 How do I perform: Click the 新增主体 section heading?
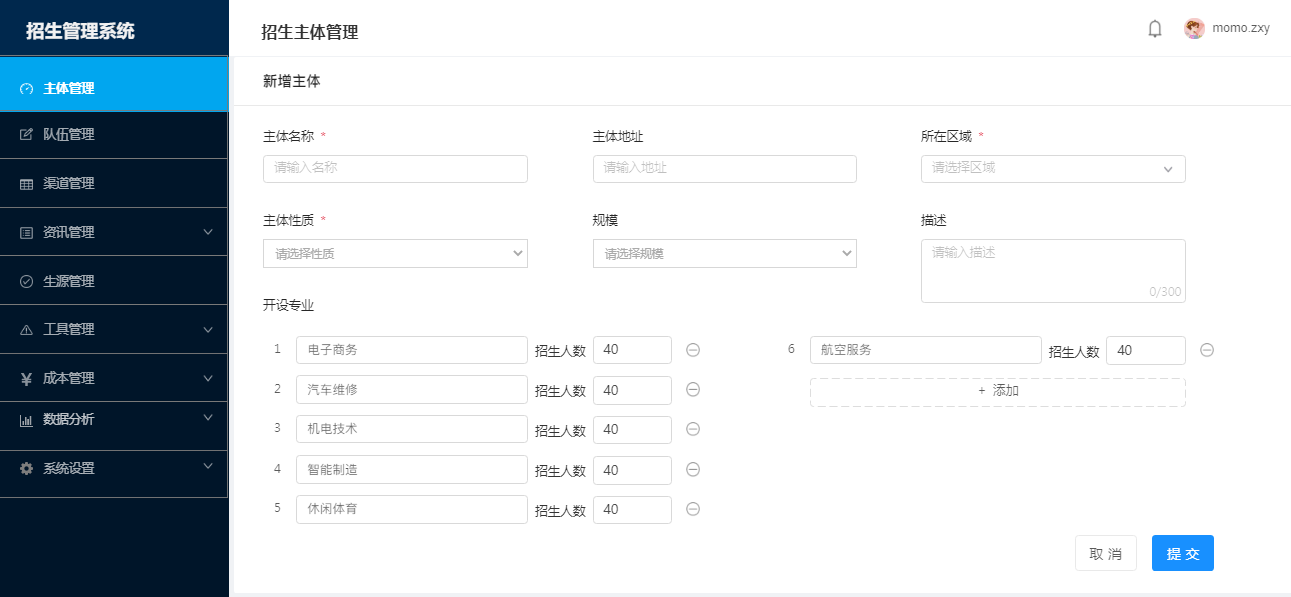tap(292, 81)
